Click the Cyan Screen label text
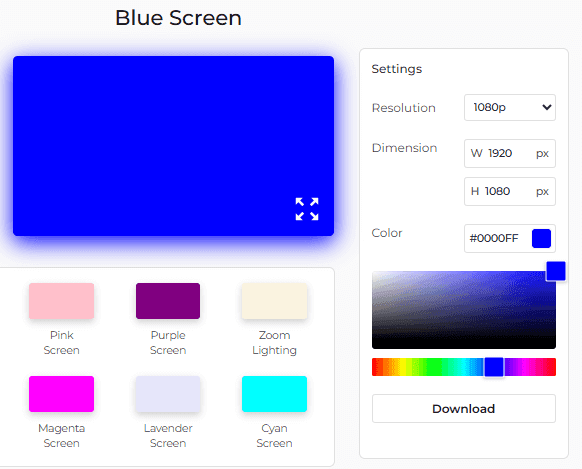582x469 pixels. pos(274,436)
